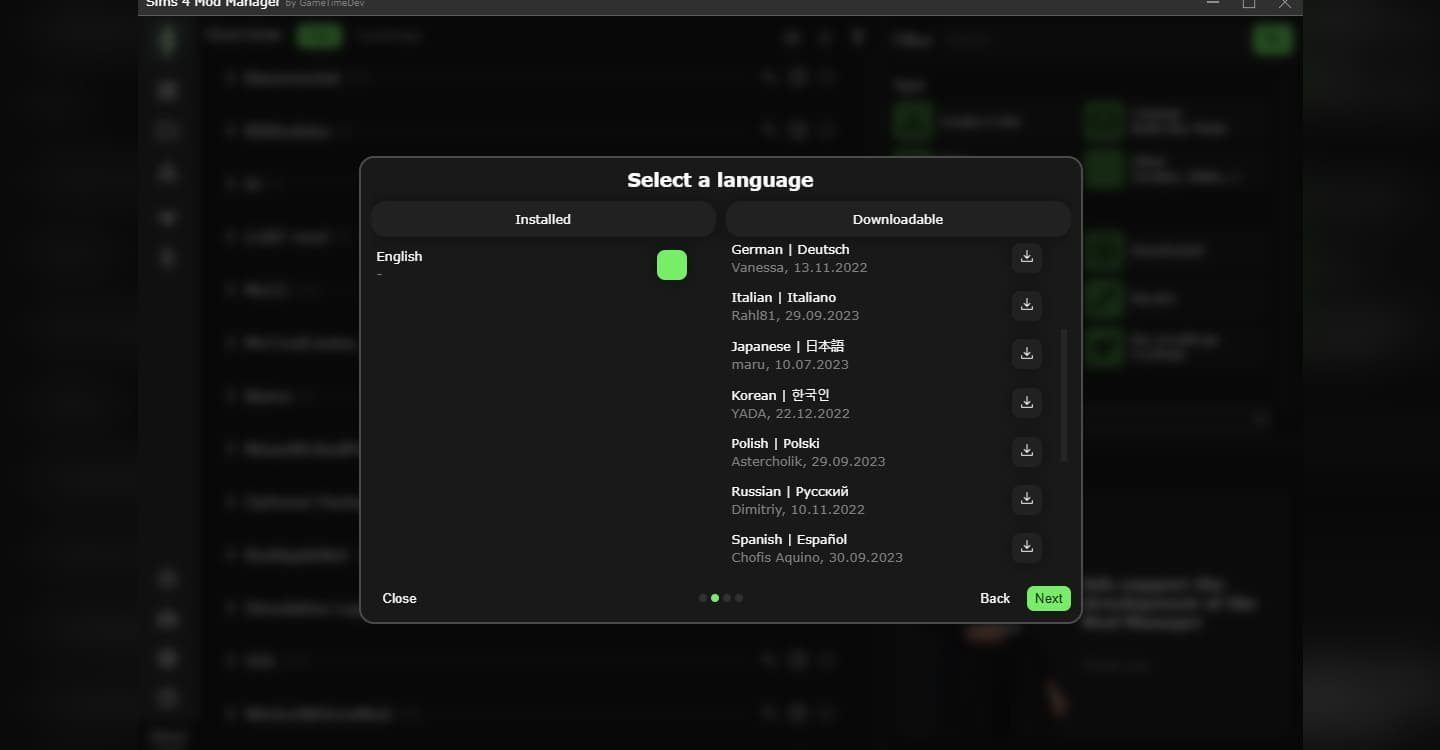Go Back to the previous setup step
1440x750 pixels.
point(995,598)
